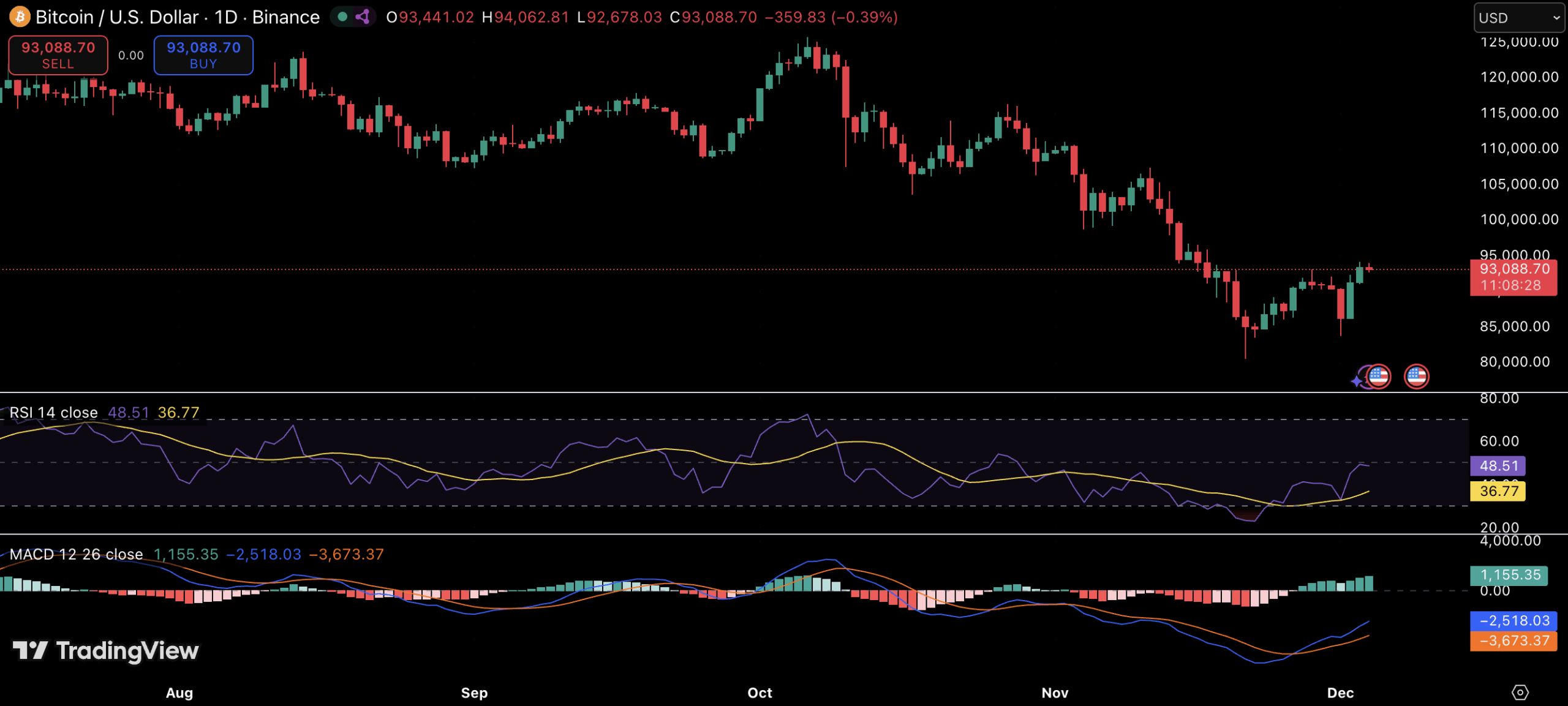Select the RSI 14 close indicator legend
Screen dimensions: 1568x706
54,413
